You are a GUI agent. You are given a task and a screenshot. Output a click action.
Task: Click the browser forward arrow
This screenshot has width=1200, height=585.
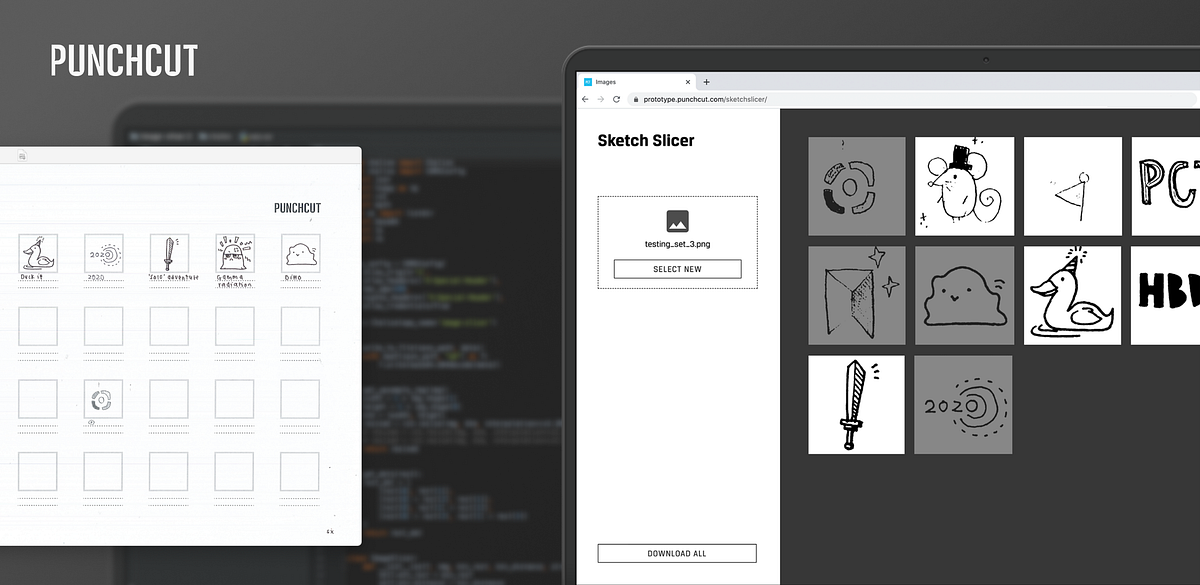601,99
